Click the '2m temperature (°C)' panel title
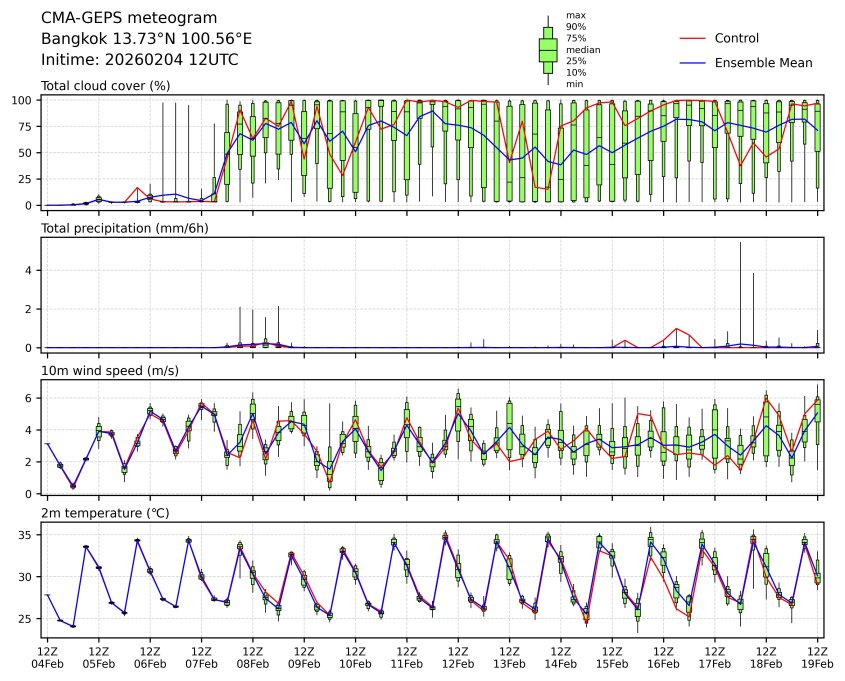This screenshot has height=681, width=845. click(105, 513)
